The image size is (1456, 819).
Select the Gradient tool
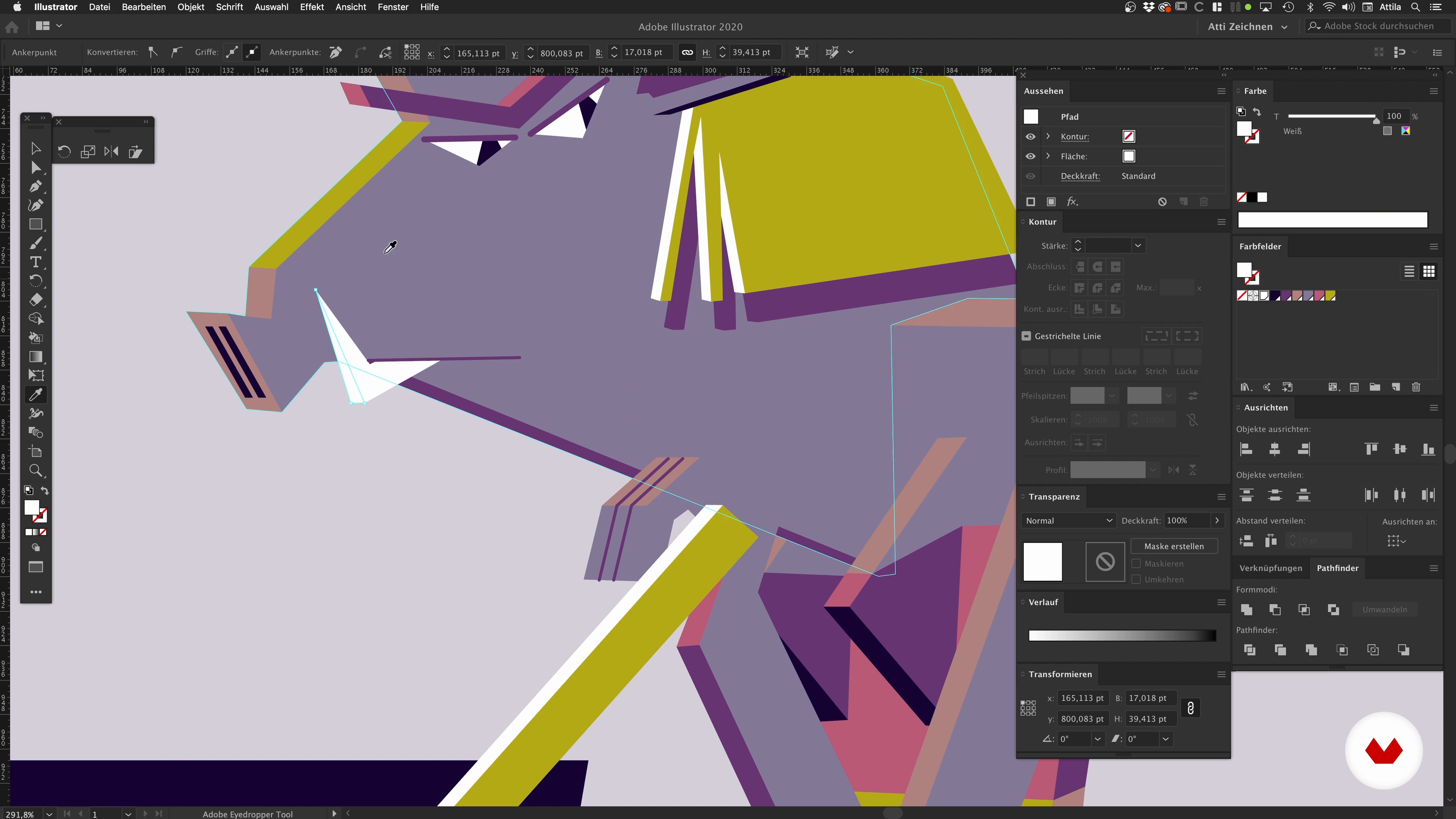pyautogui.click(x=36, y=357)
